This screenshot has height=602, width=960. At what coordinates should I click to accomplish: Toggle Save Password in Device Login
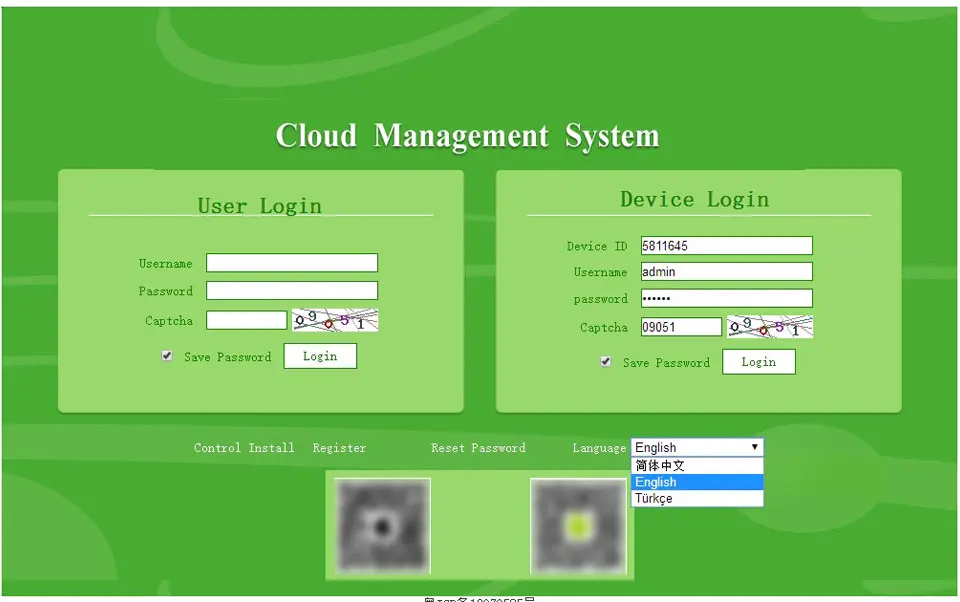point(606,361)
